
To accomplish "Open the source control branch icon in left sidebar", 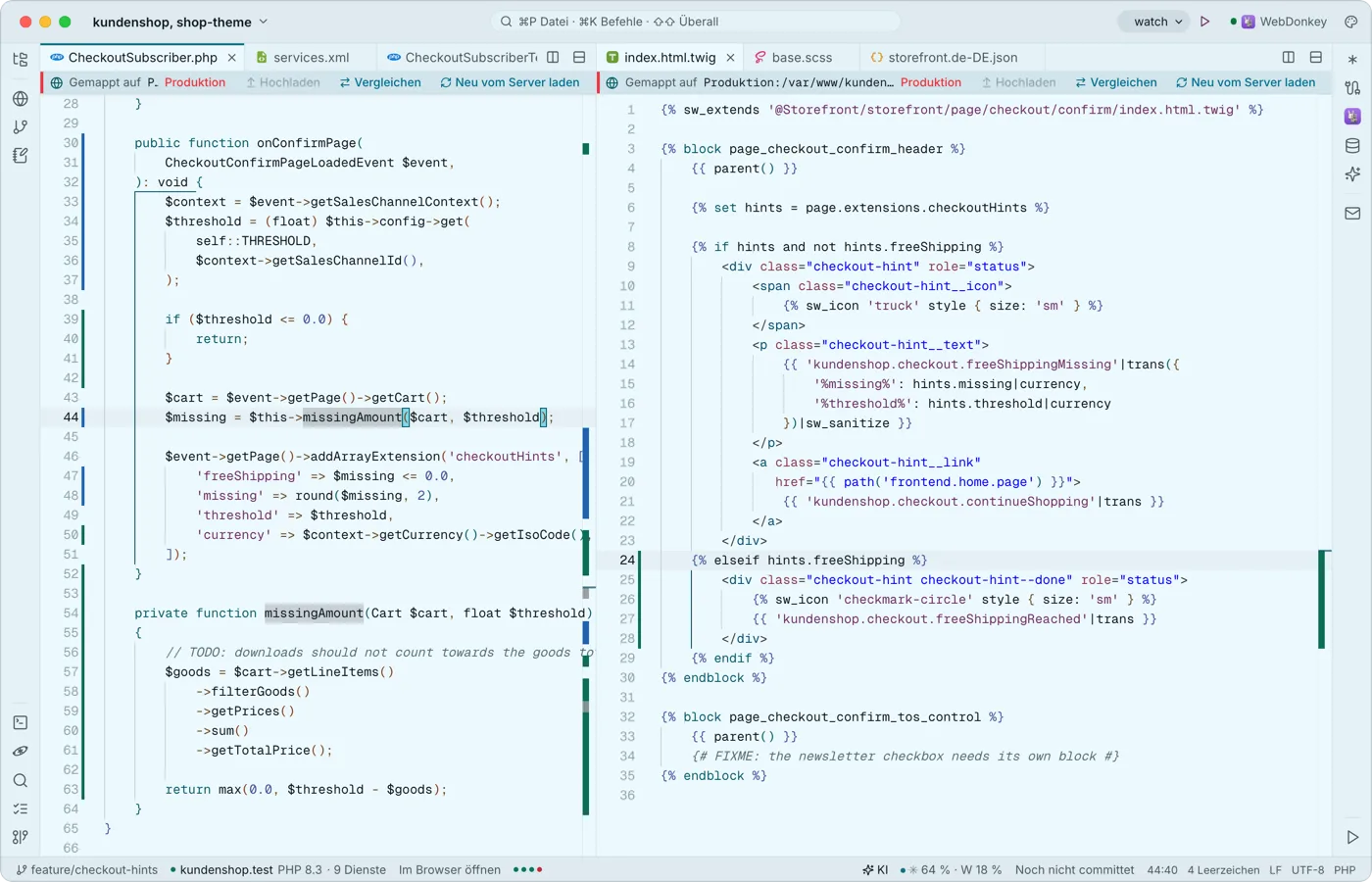I will pyautogui.click(x=21, y=126).
